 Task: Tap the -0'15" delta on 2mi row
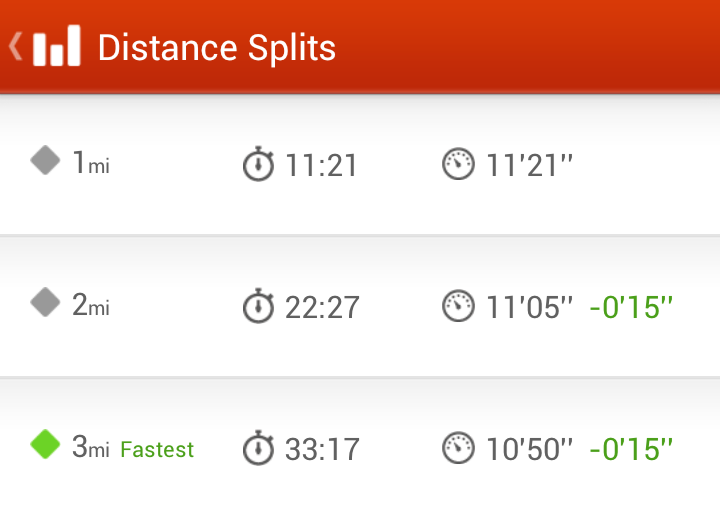point(631,307)
